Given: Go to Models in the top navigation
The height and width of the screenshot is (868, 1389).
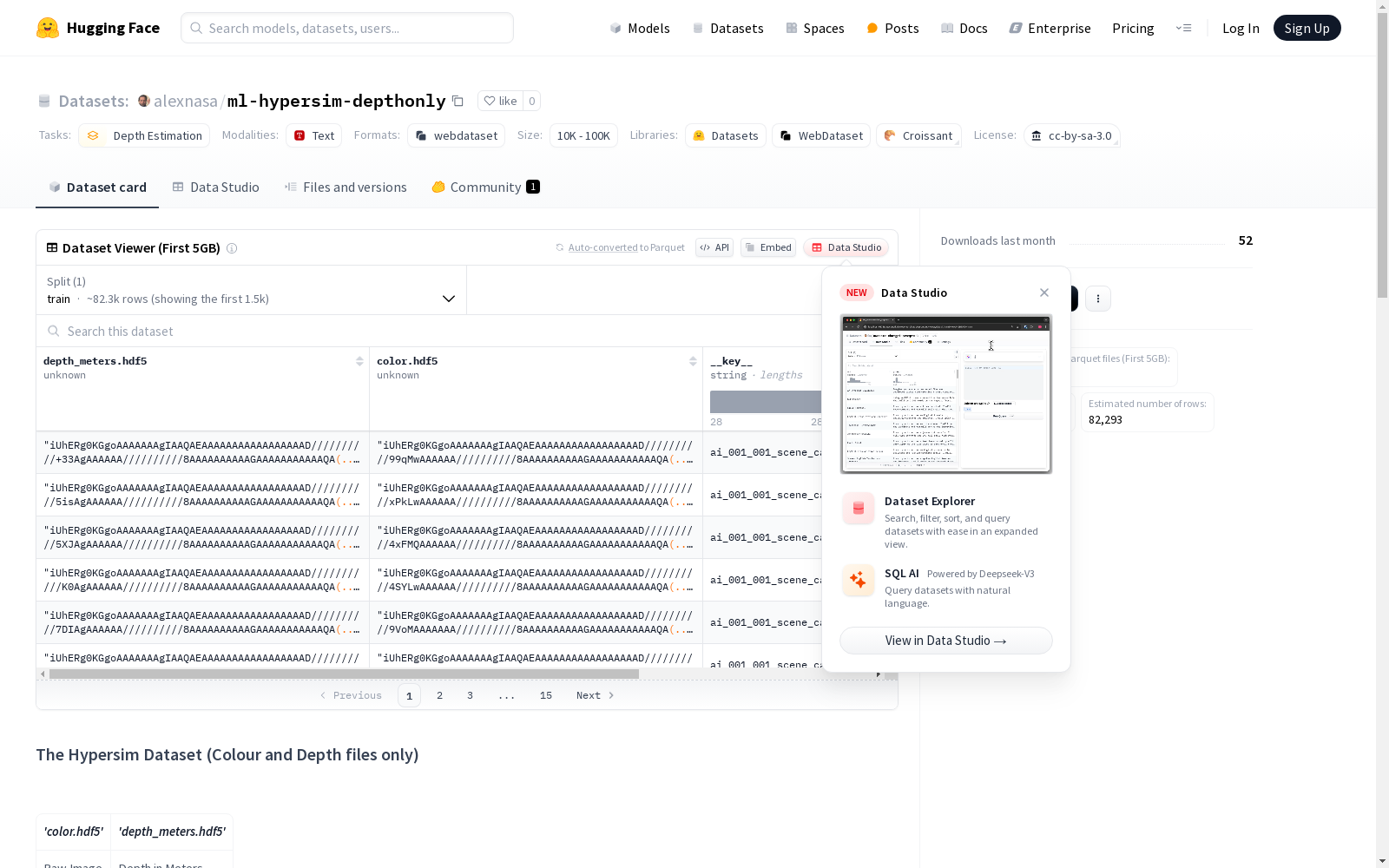Looking at the screenshot, I should tap(640, 28).
